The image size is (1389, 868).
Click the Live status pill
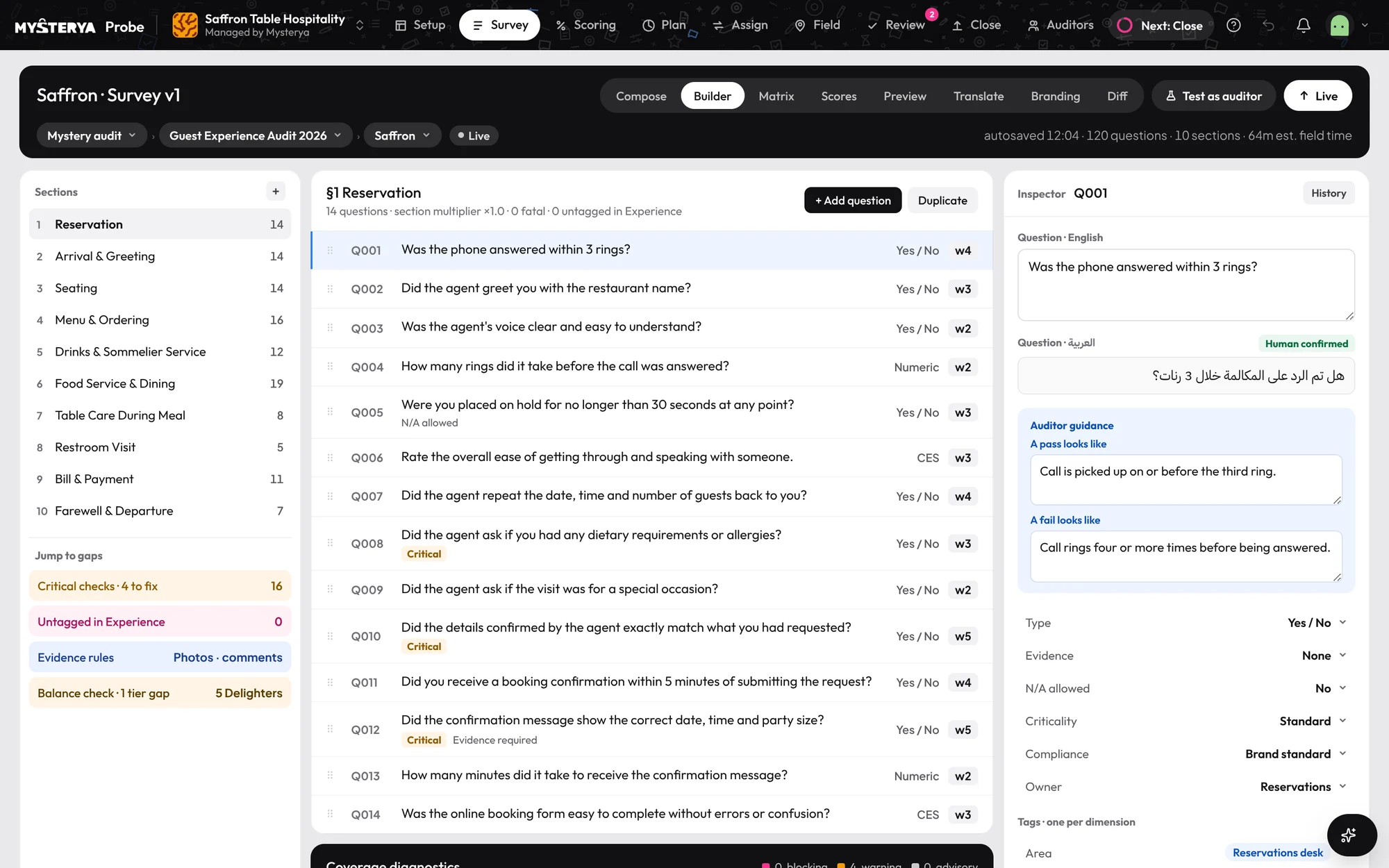(474, 135)
